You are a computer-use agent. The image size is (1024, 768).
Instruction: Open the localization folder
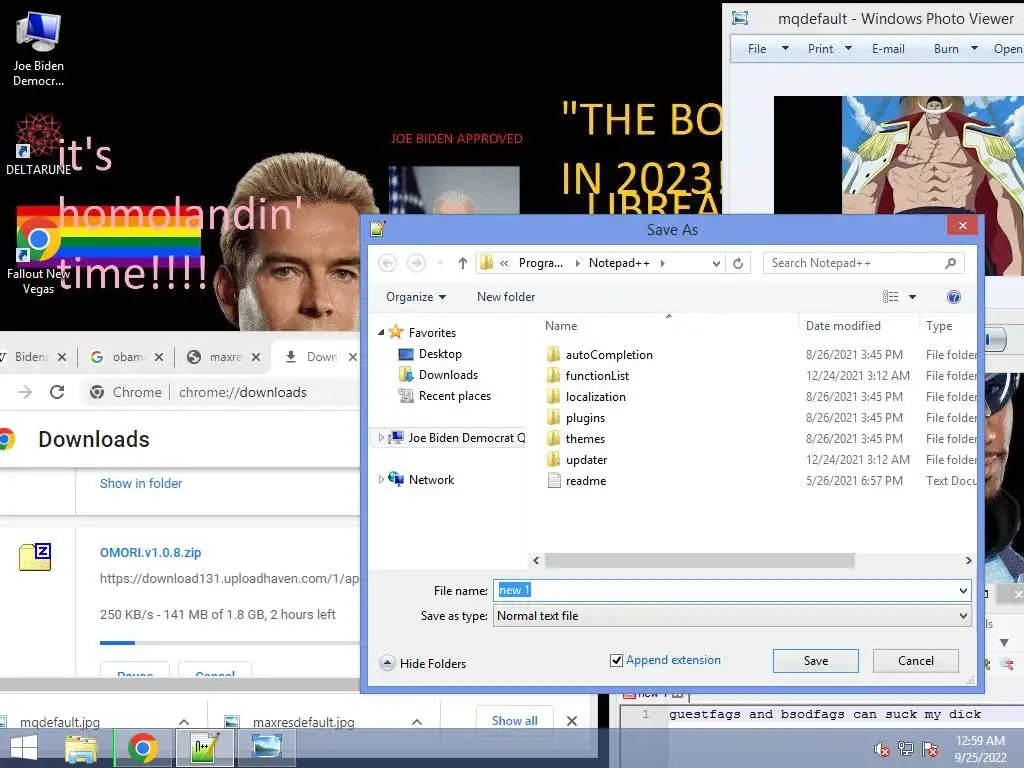coord(586,396)
